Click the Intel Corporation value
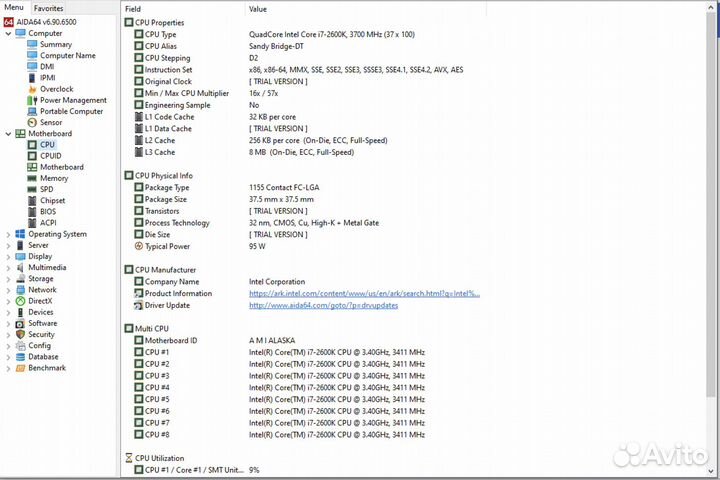The height and width of the screenshot is (480, 720). pyautogui.click(x=277, y=282)
